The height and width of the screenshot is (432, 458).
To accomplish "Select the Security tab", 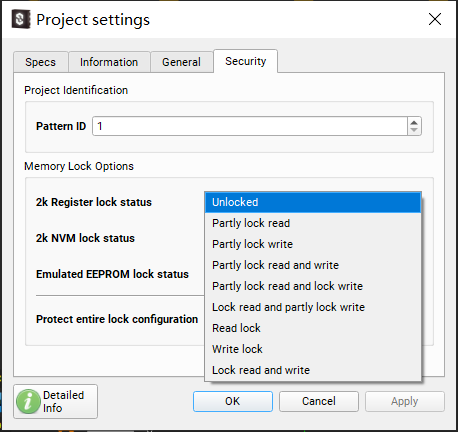I will (x=246, y=61).
